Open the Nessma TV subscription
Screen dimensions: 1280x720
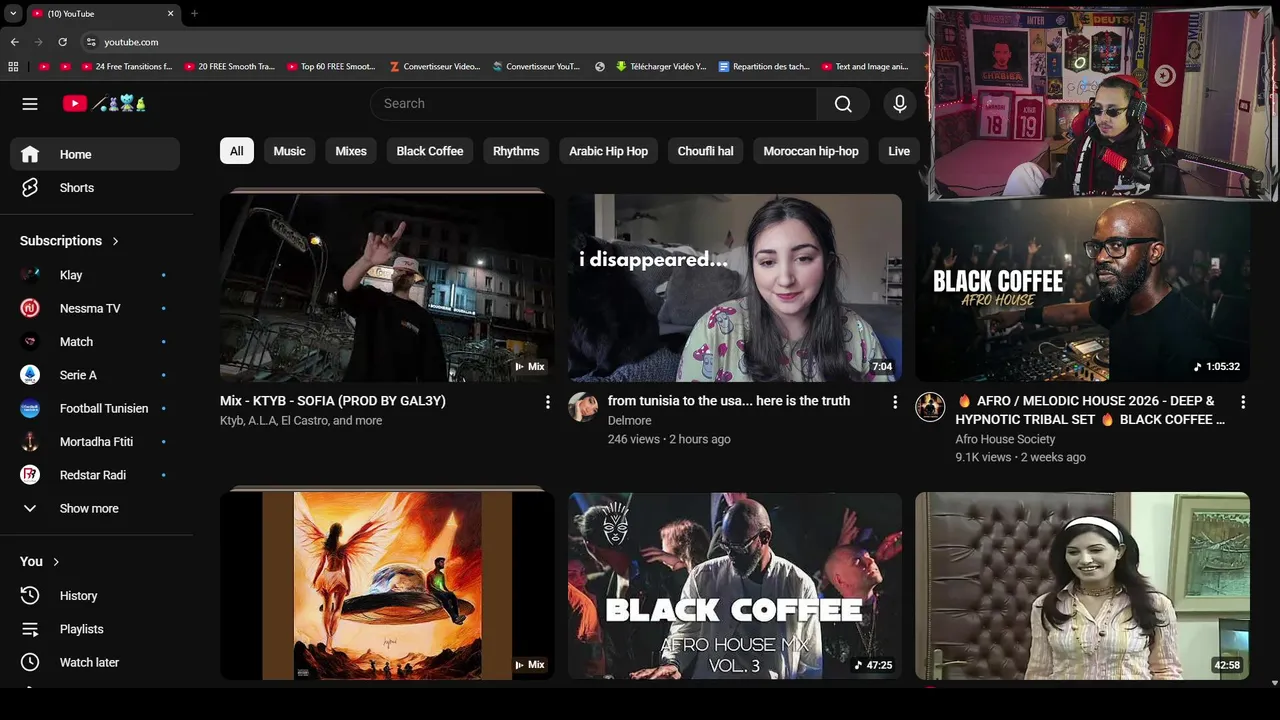pos(95,308)
